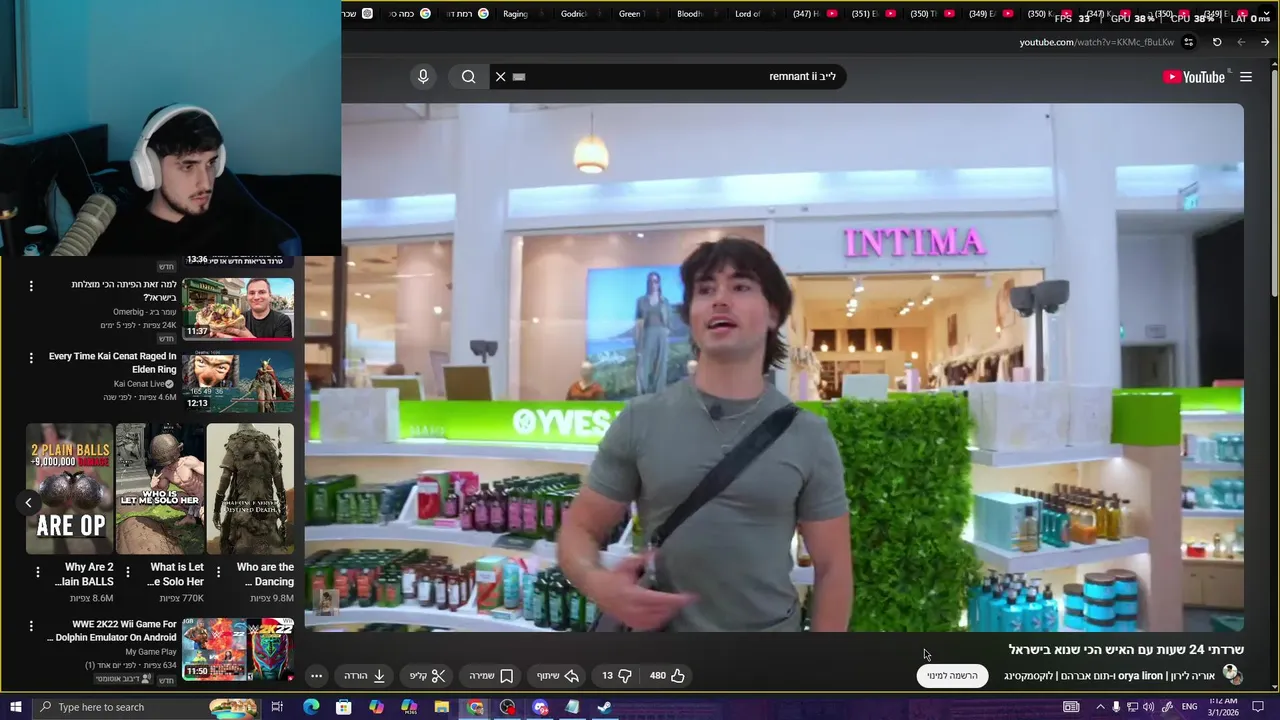
Task: Click Every Time Kai Cenat Raged title text
Action: click(x=112, y=363)
